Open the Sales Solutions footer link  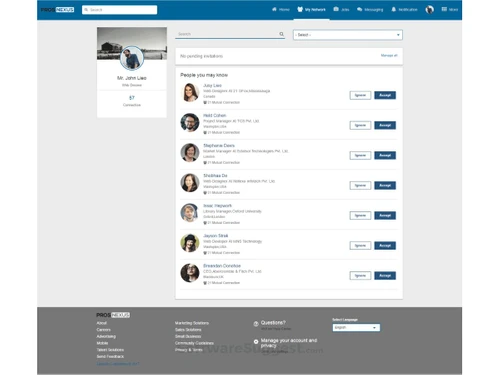click(x=188, y=330)
